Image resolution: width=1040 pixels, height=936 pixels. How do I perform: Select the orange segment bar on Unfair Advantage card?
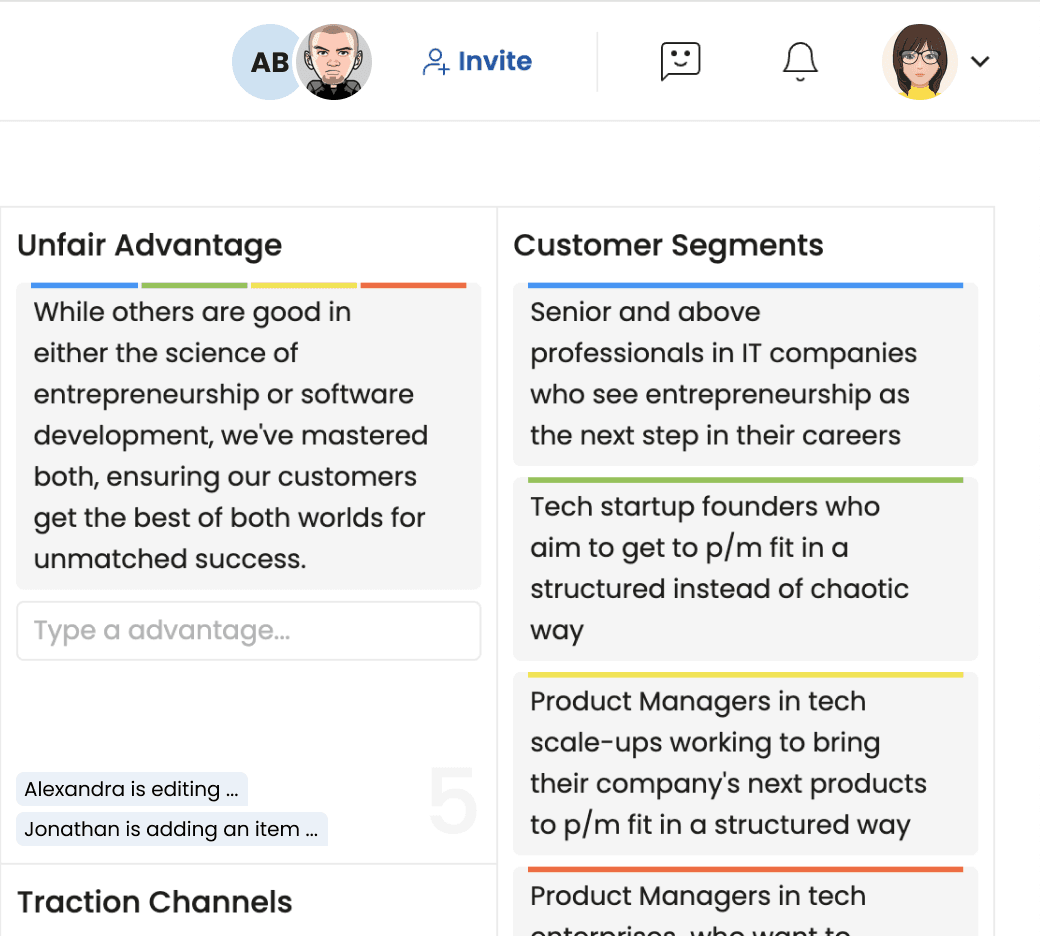[413, 285]
